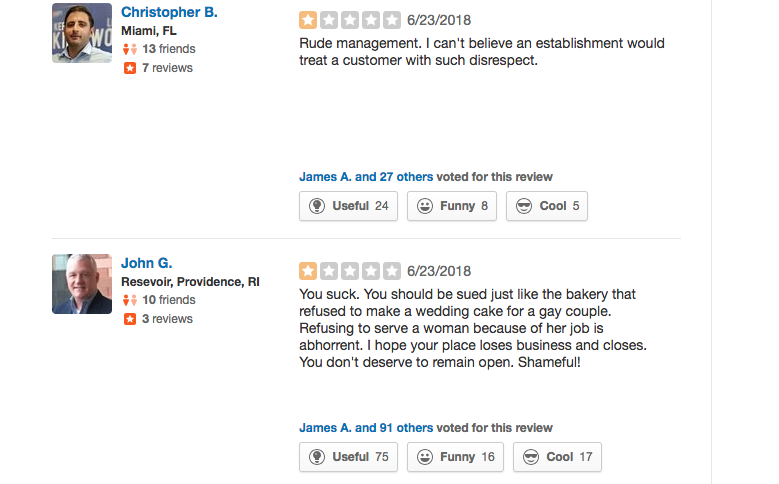Click review star icon beside 3 reviews
Image resolution: width=779 pixels, height=484 pixels.
tap(129, 319)
